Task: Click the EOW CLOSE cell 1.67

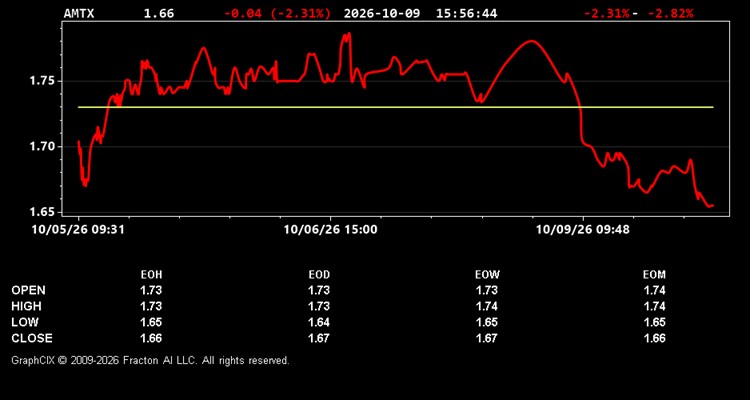Action: point(487,338)
